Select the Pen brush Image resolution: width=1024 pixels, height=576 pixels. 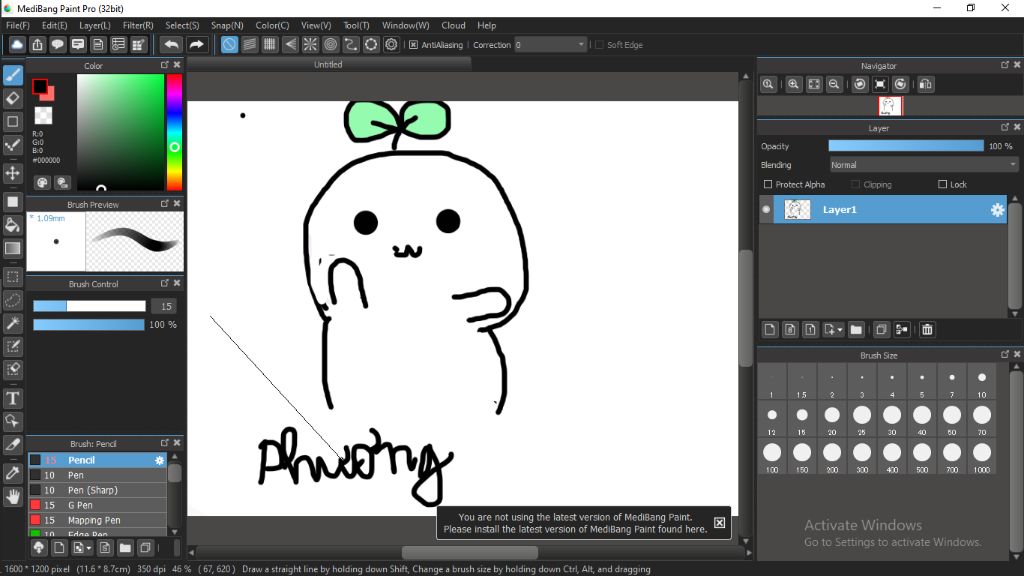pyautogui.click(x=97, y=475)
